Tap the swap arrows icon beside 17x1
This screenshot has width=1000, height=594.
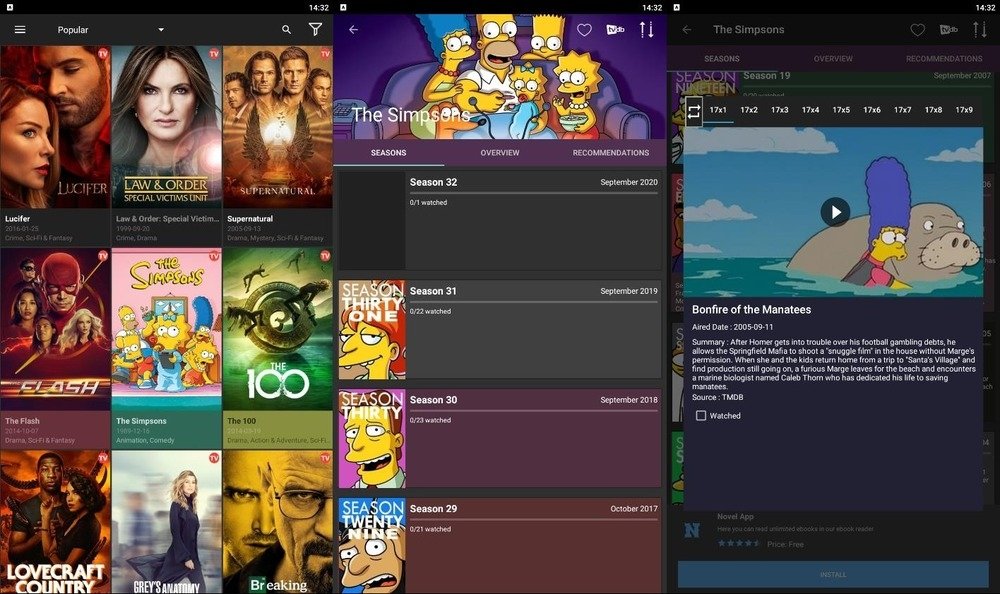pyautogui.click(x=694, y=112)
